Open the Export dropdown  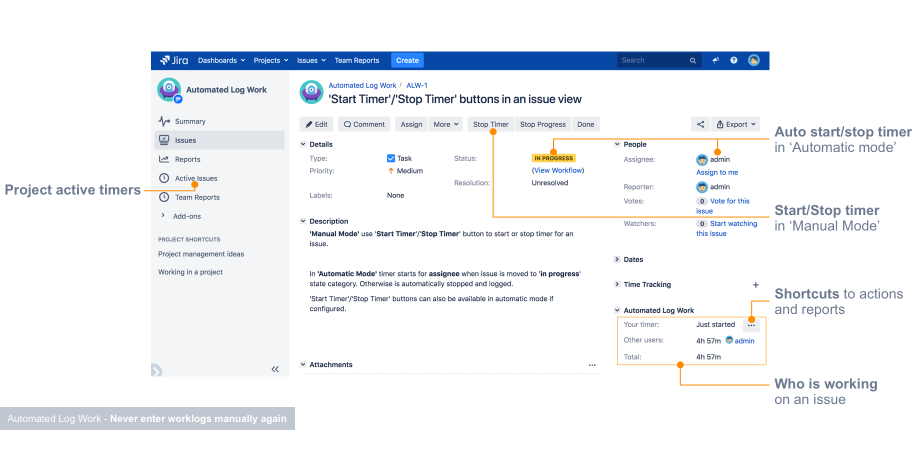(x=736, y=124)
